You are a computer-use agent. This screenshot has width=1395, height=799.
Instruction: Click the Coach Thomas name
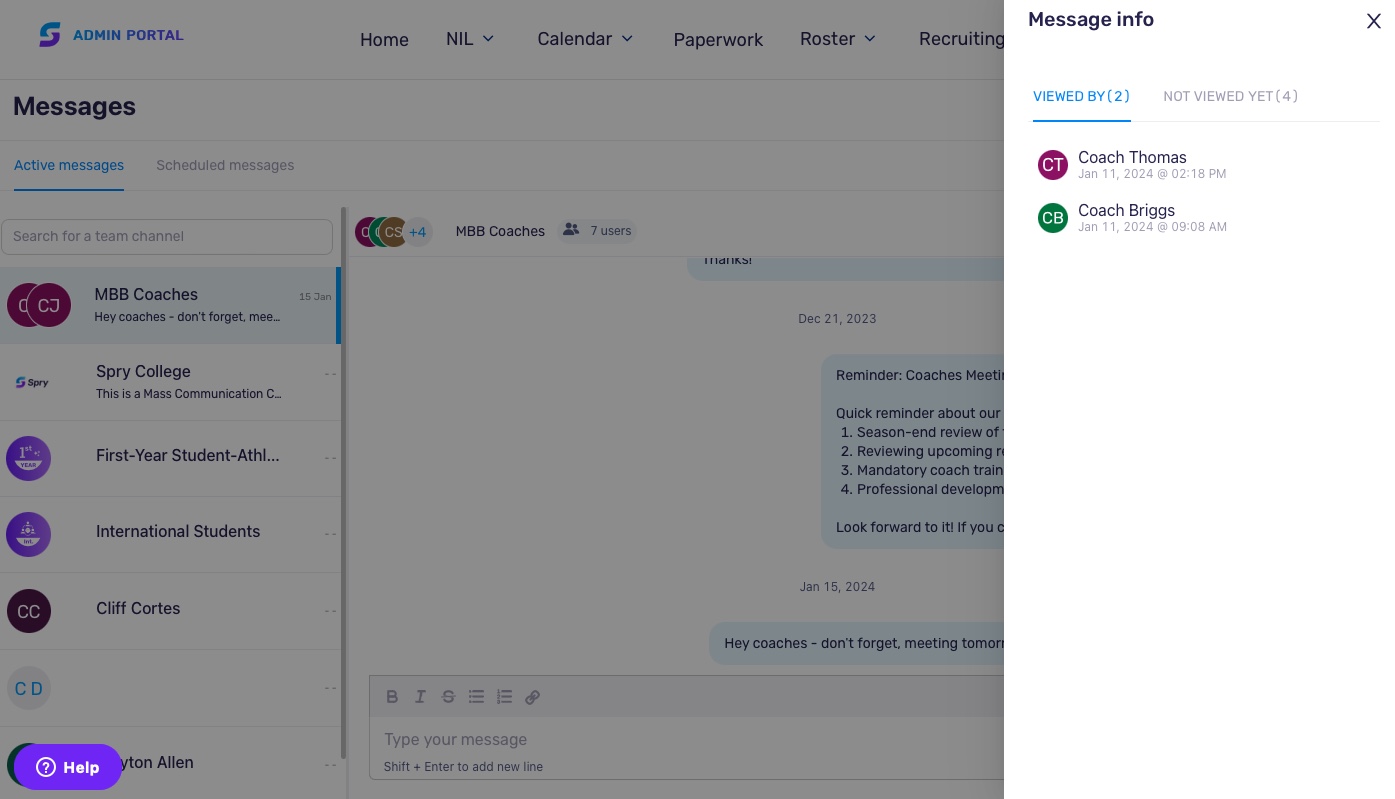point(1132,157)
